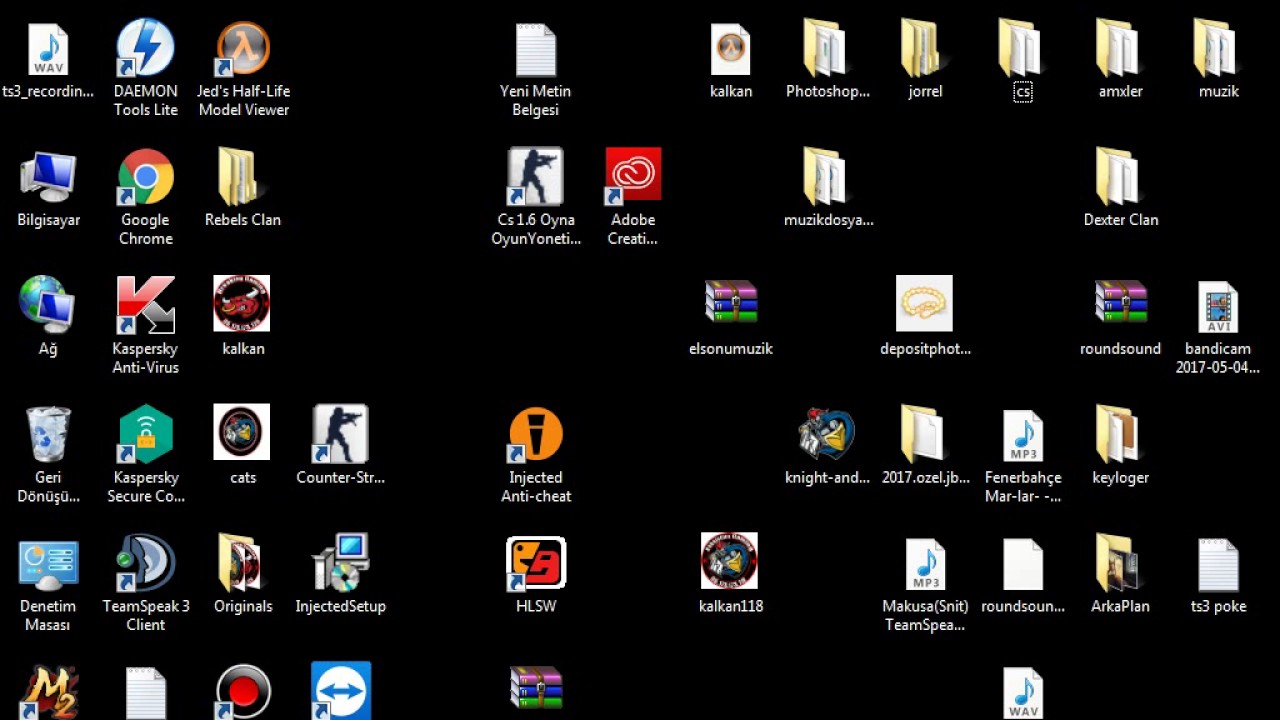Open 2017.ozel.jb folder

[922, 434]
